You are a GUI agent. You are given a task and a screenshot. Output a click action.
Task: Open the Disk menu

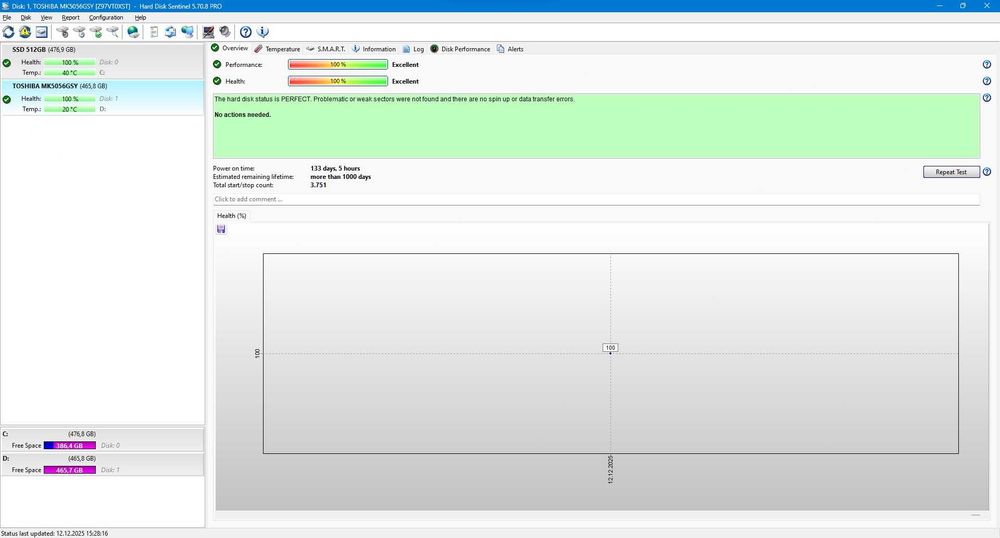[26, 17]
